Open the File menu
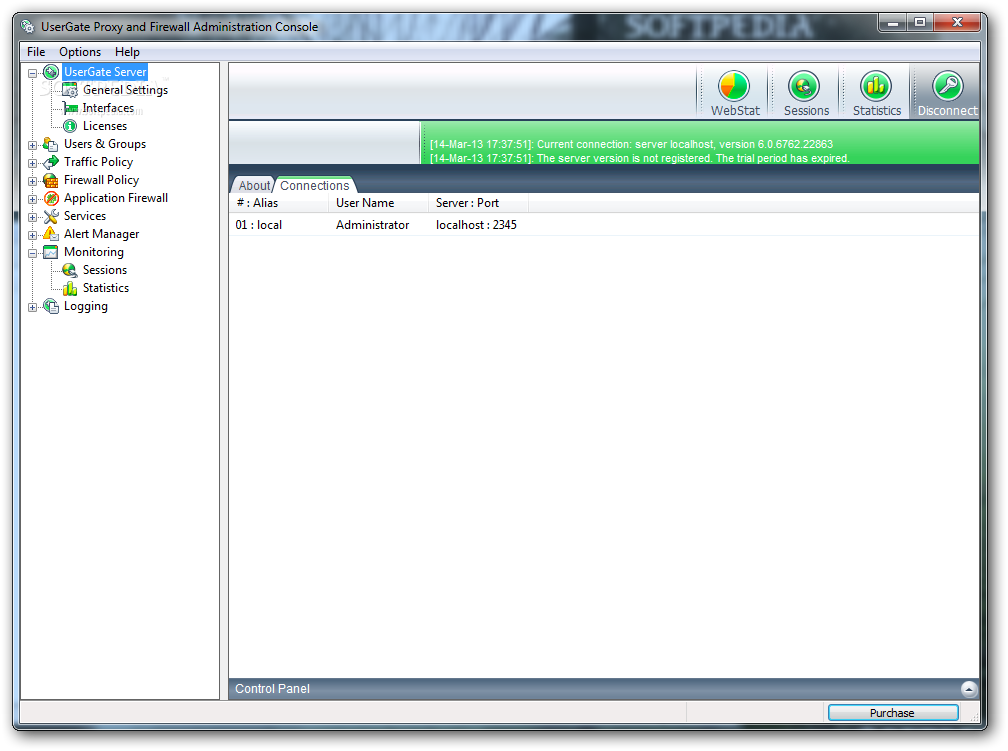The image size is (1008, 751). [x=36, y=51]
